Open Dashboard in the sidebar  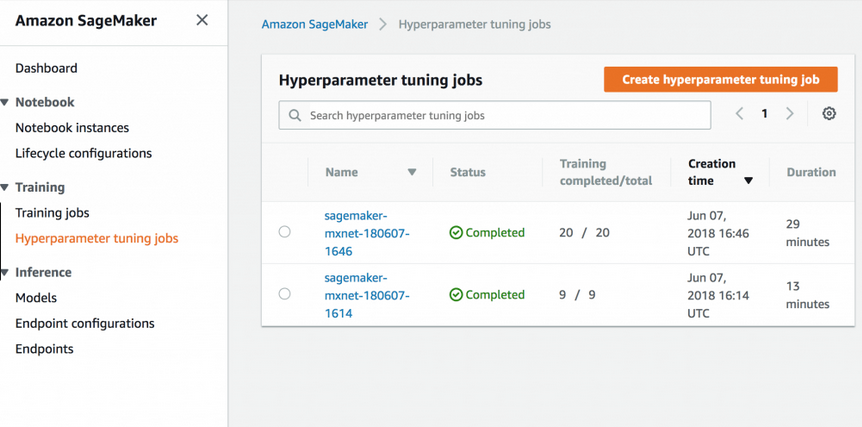tap(46, 68)
